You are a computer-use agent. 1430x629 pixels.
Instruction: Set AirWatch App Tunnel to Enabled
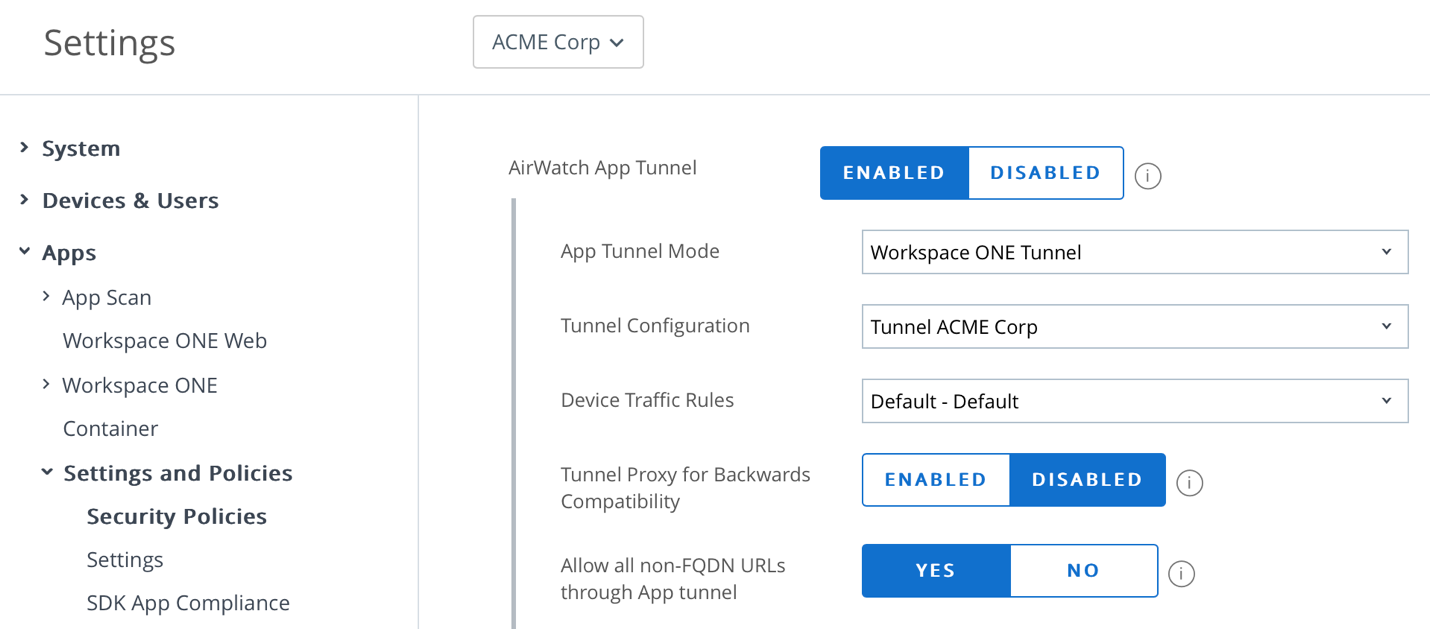point(894,173)
